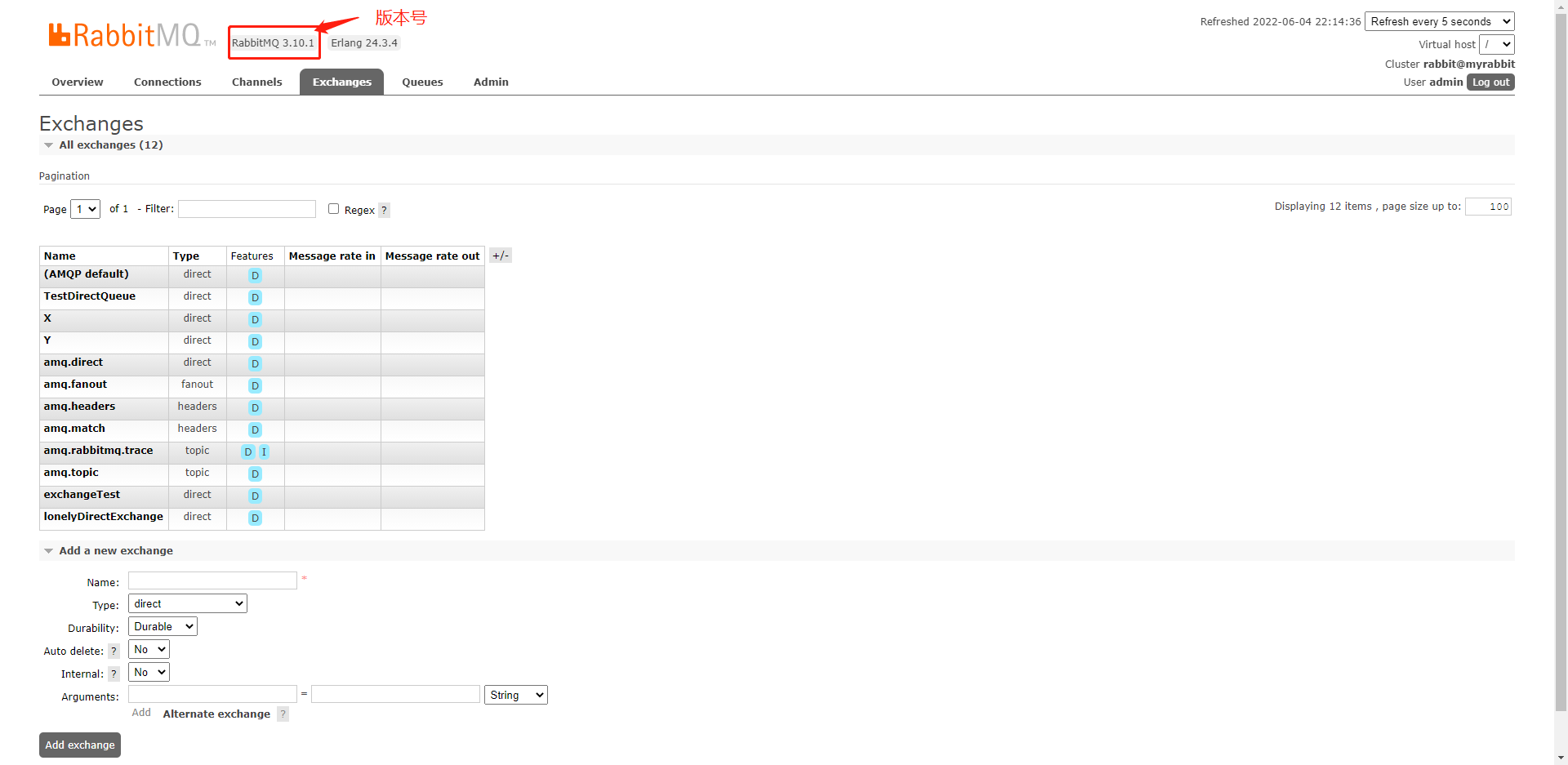Open the argument String type dropdown

pos(516,696)
